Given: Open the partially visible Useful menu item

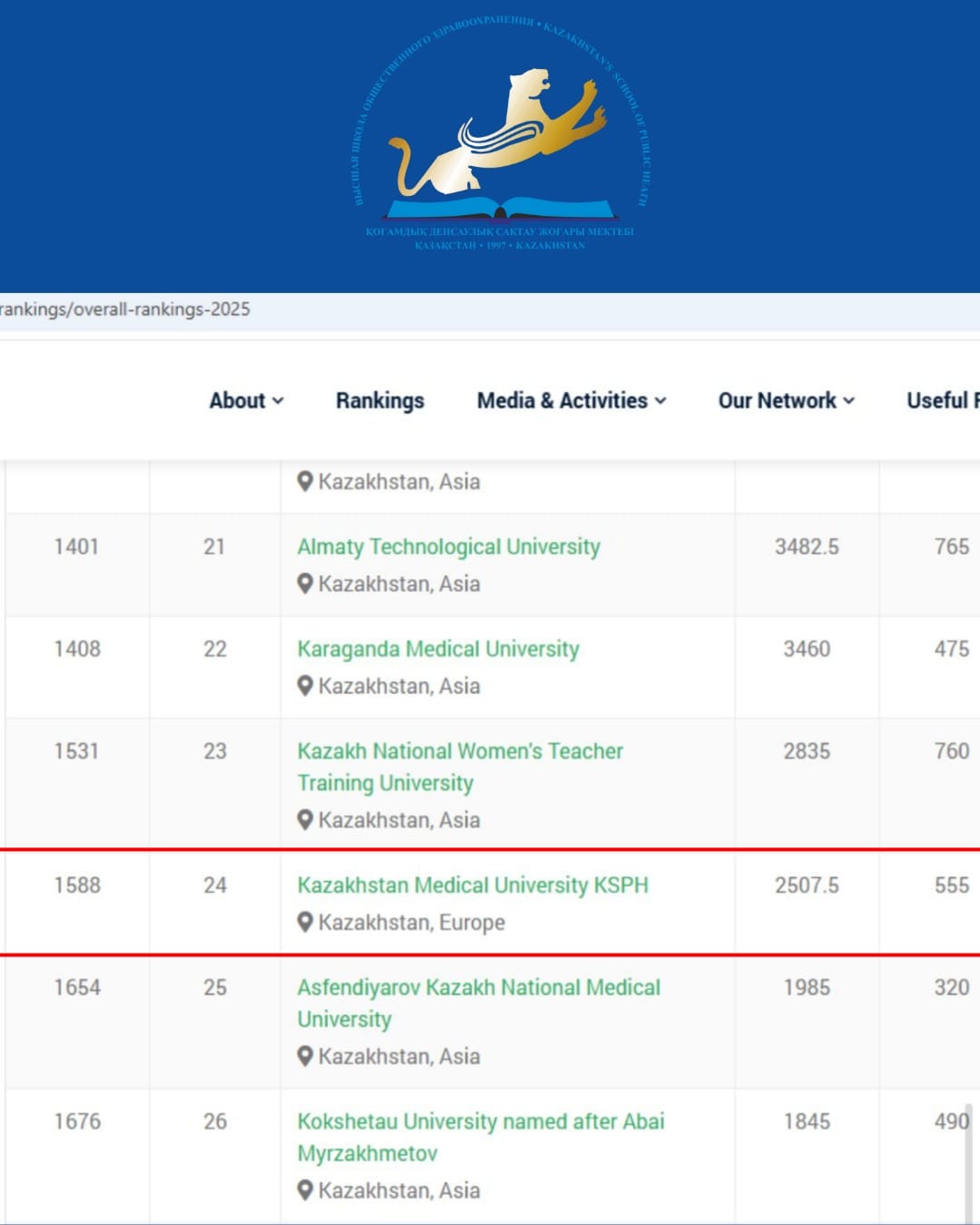Looking at the screenshot, I should tap(942, 400).
